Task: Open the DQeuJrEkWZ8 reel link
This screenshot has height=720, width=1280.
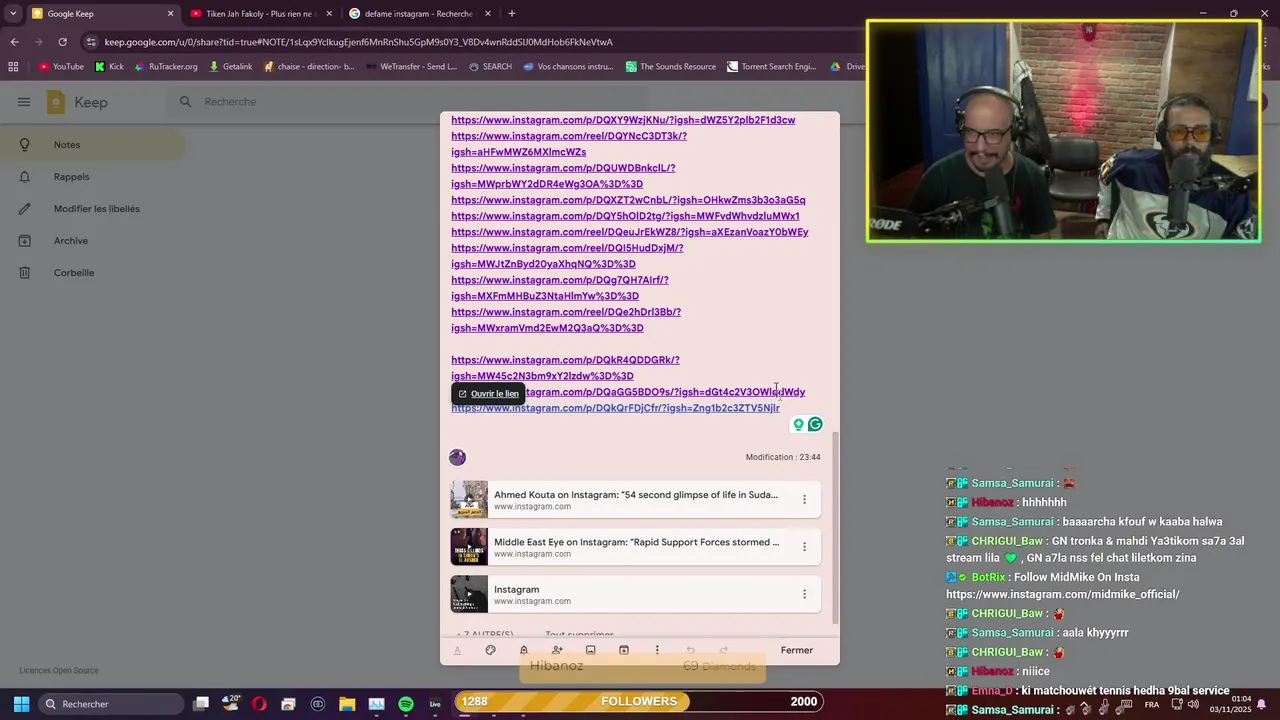Action: pyautogui.click(x=630, y=232)
